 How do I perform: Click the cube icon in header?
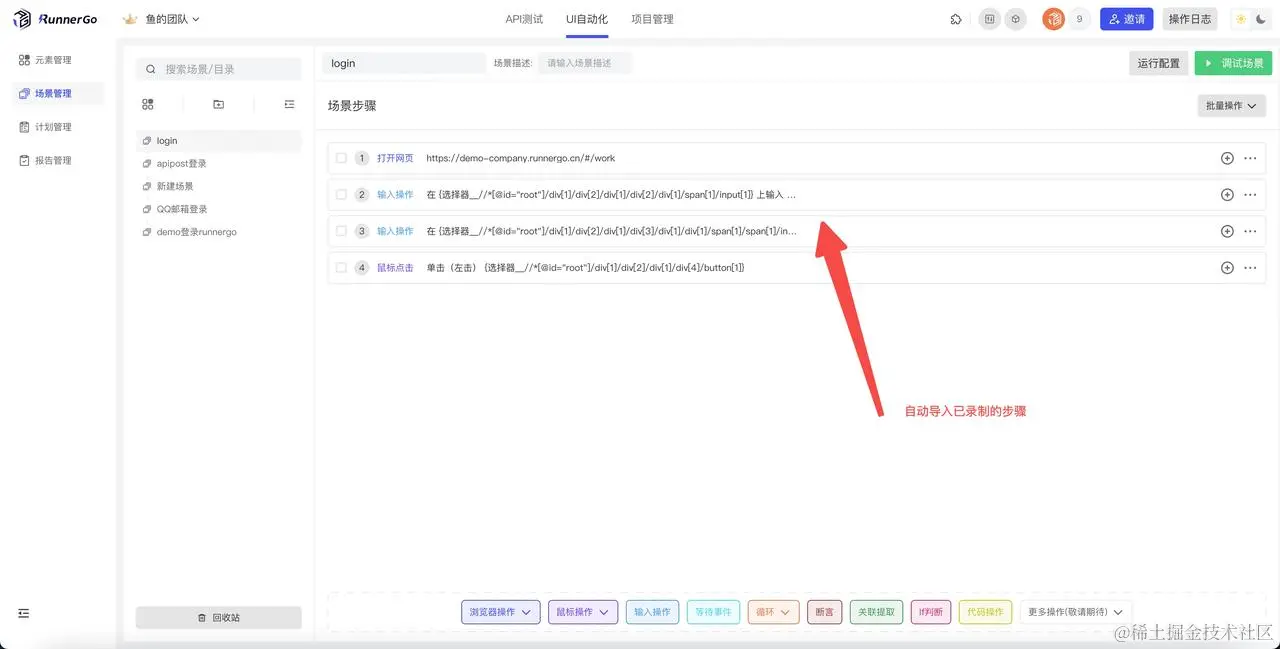(1015, 19)
